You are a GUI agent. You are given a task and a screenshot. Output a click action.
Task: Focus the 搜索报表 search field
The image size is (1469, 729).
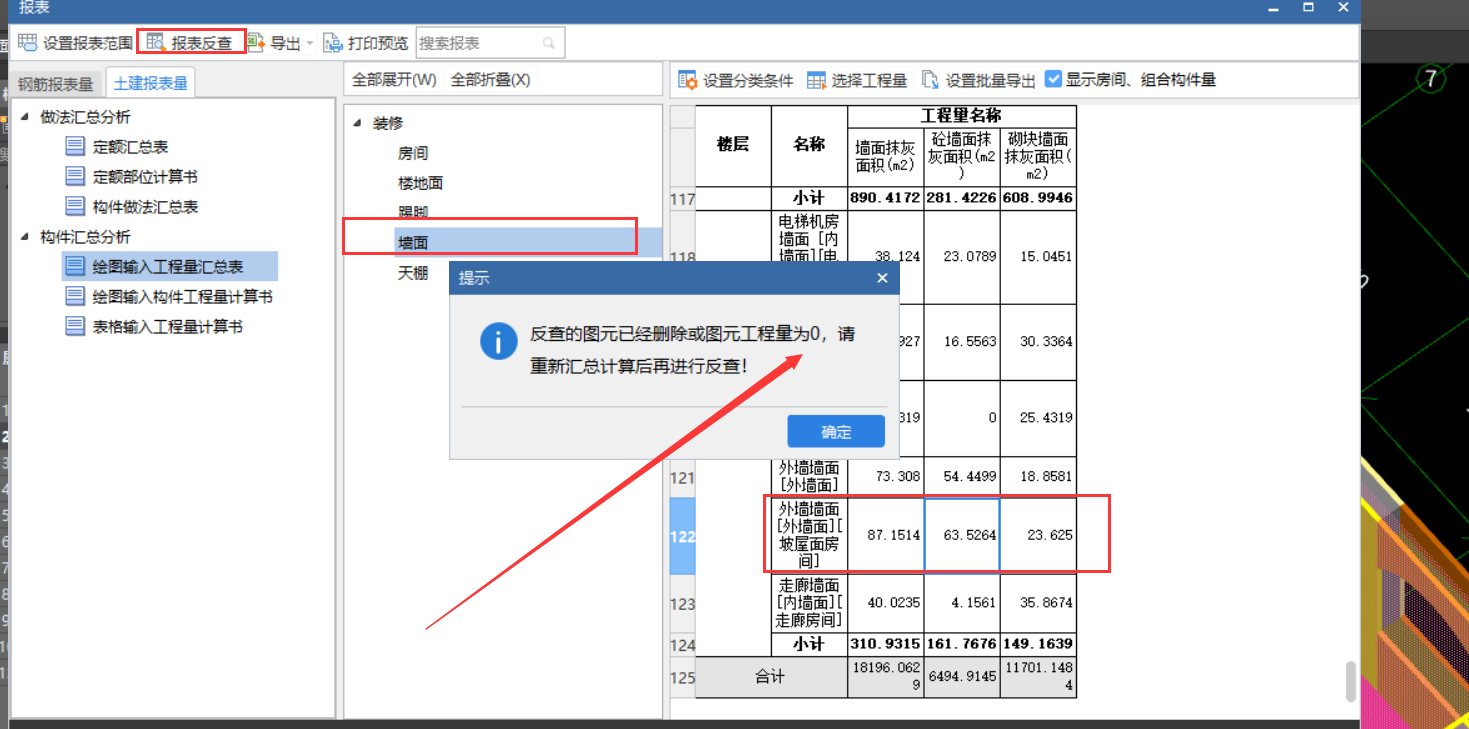point(490,43)
